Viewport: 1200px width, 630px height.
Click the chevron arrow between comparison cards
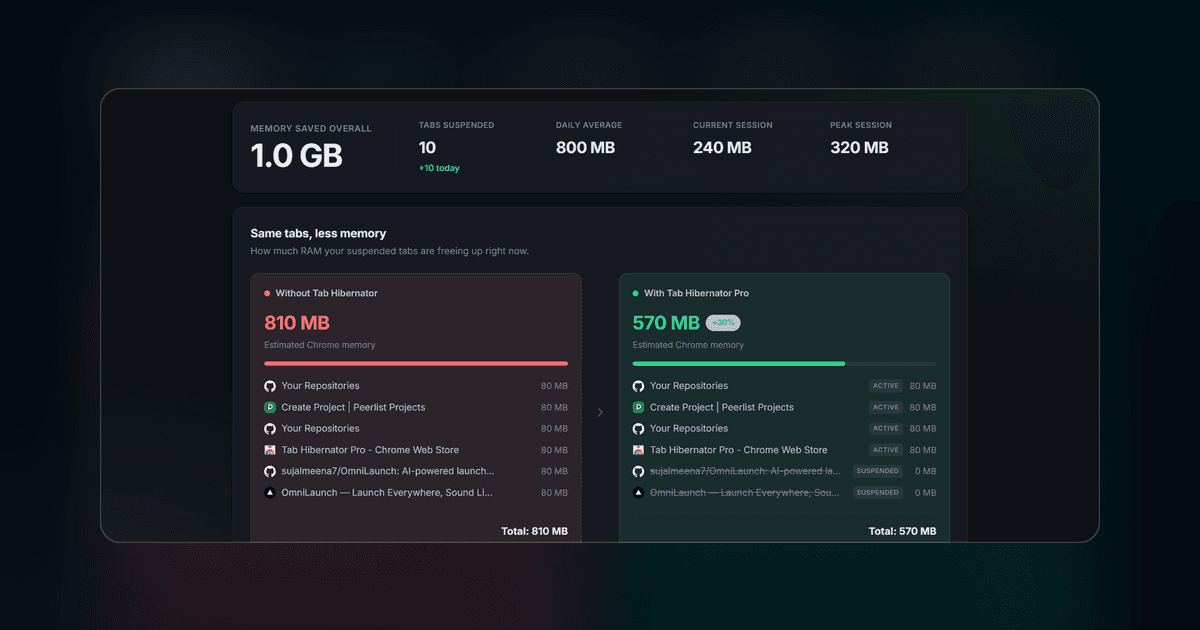click(600, 412)
